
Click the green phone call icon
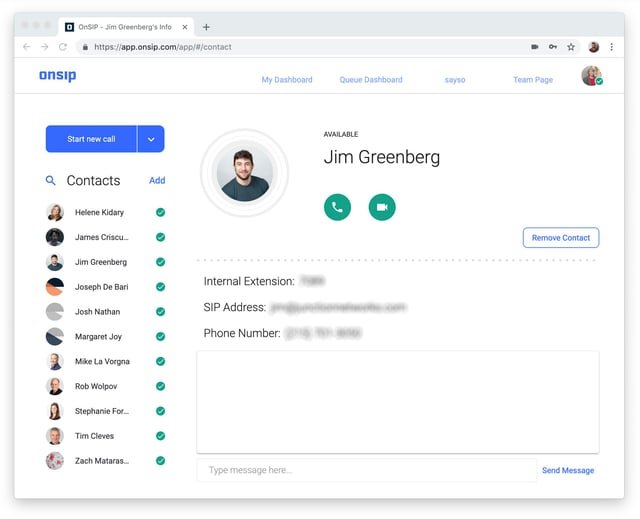point(337,207)
